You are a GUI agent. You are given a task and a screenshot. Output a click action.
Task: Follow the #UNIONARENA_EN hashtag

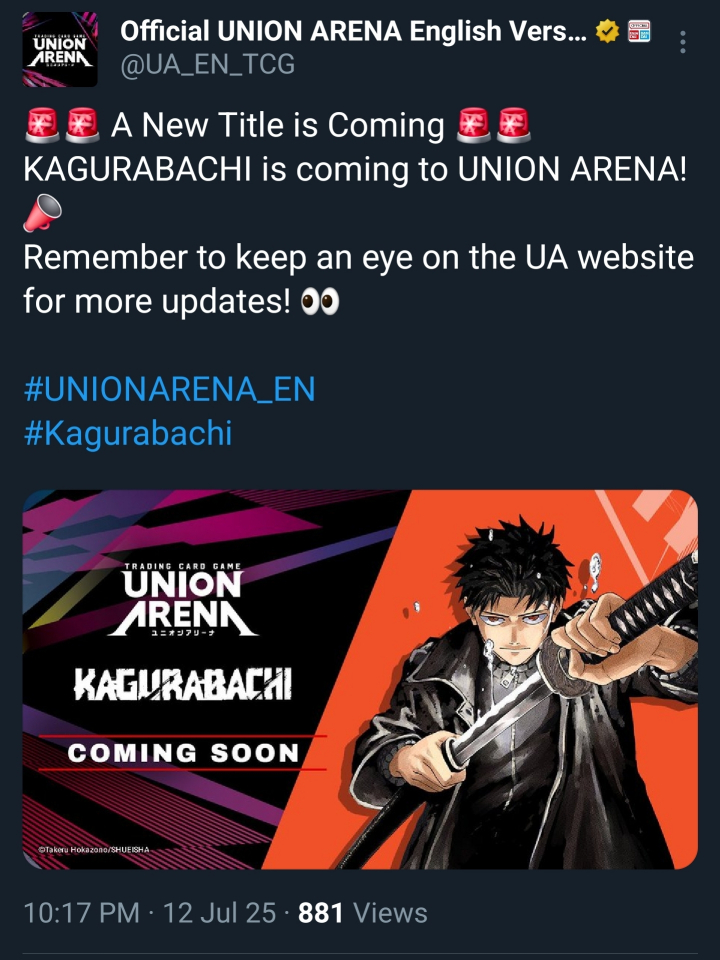click(x=170, y=389)
